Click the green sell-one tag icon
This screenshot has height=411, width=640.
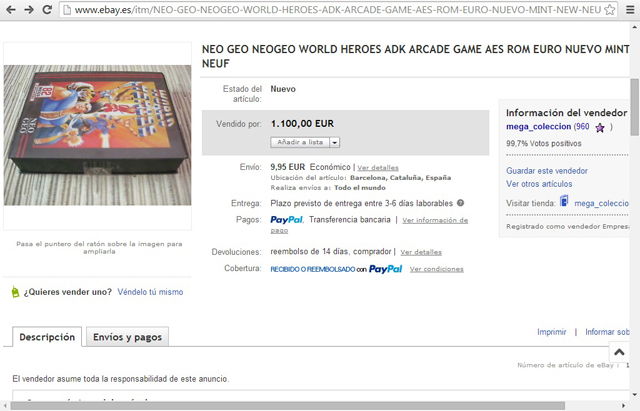pyautogui.click(x=15, y=292)
